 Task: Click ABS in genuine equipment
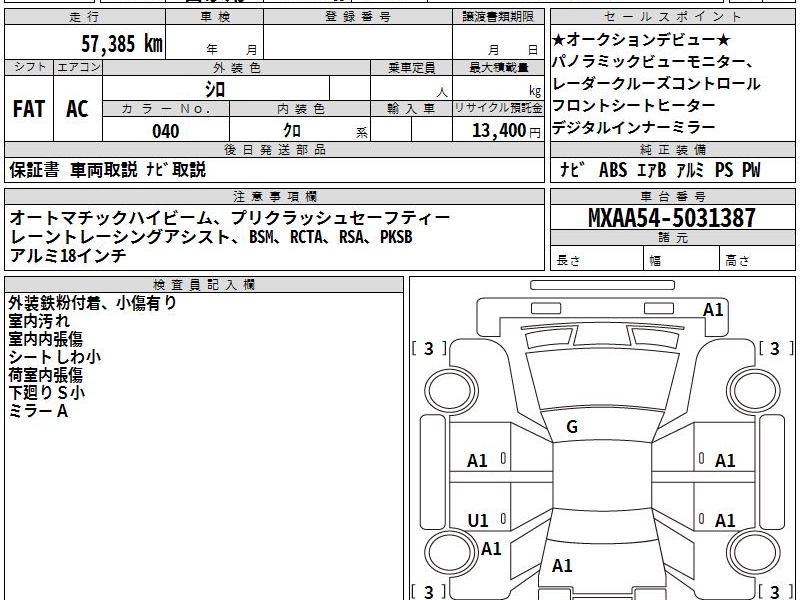[613, 170]
